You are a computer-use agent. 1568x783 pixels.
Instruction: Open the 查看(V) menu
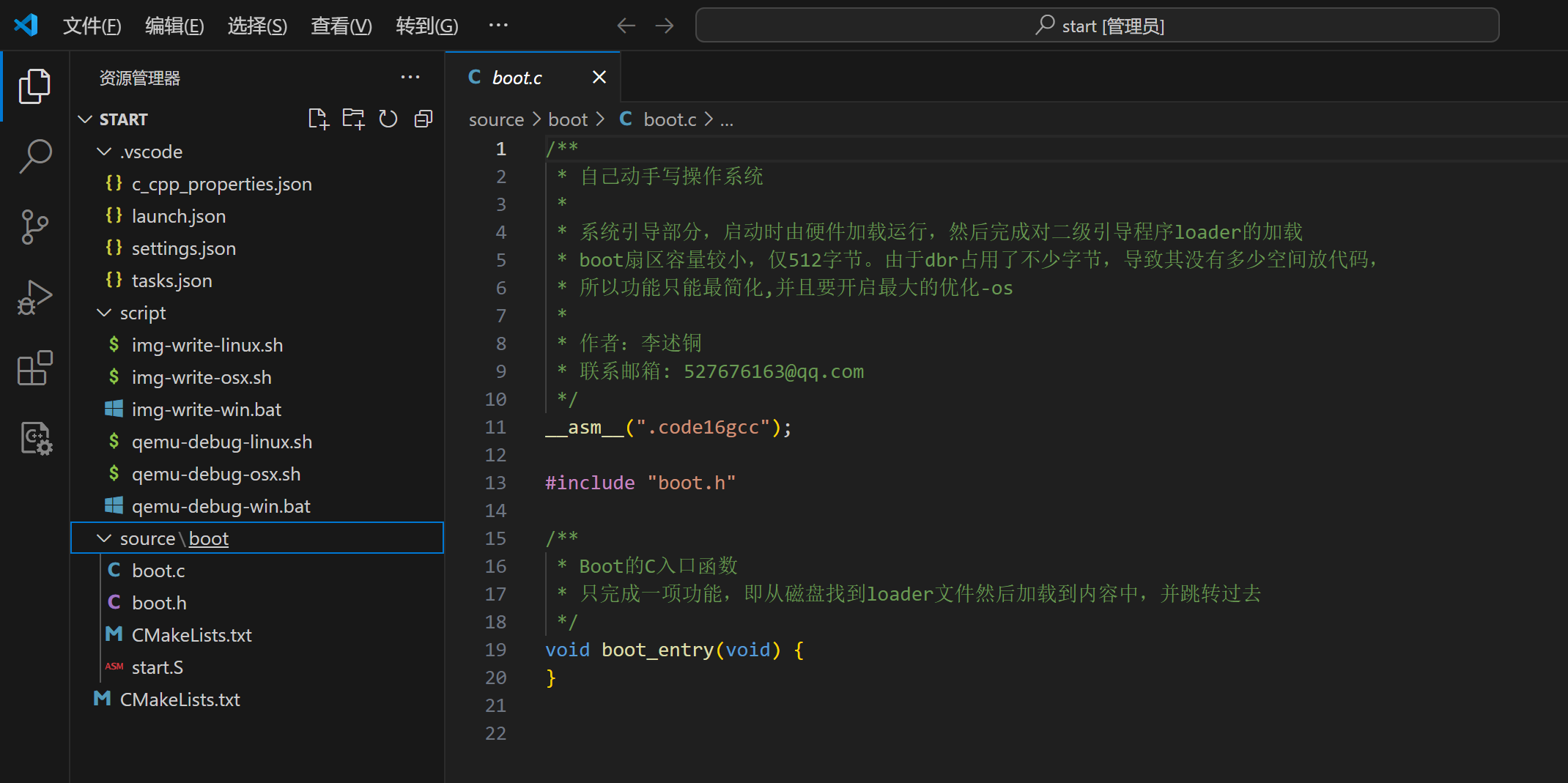pyautogui.click(x=341, y=26)
